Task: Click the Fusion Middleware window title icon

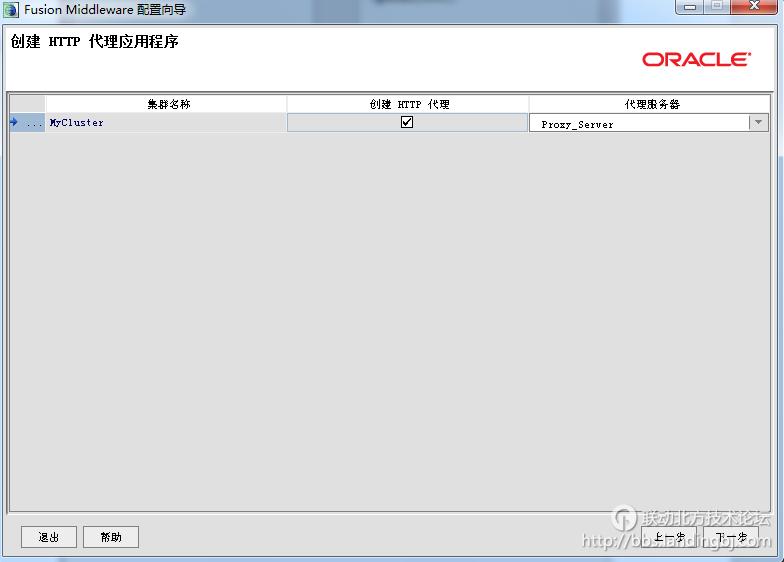Action: click(x=10, y=9)
